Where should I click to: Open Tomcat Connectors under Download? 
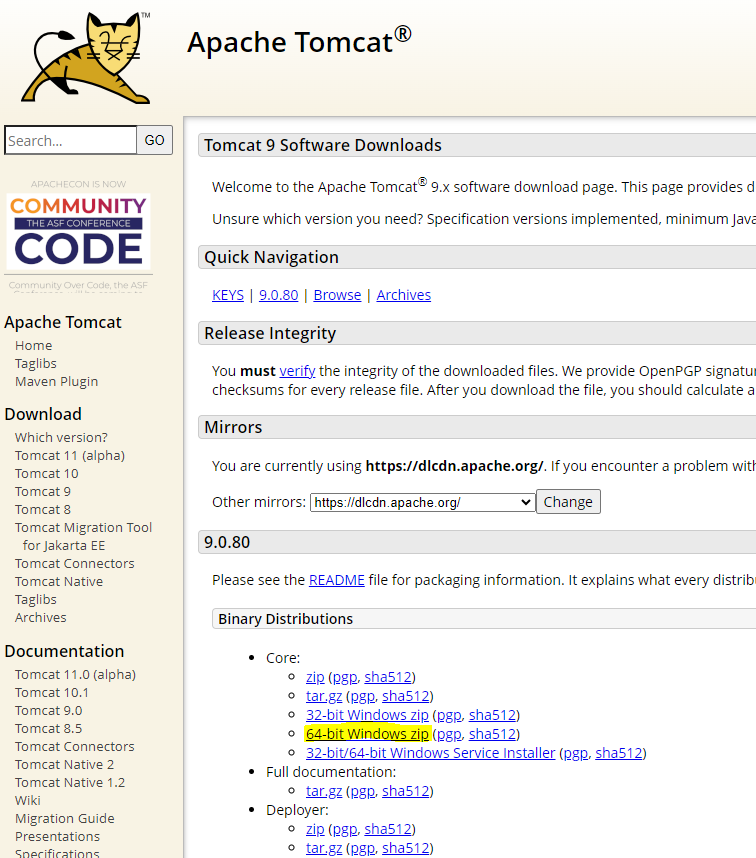74,564
